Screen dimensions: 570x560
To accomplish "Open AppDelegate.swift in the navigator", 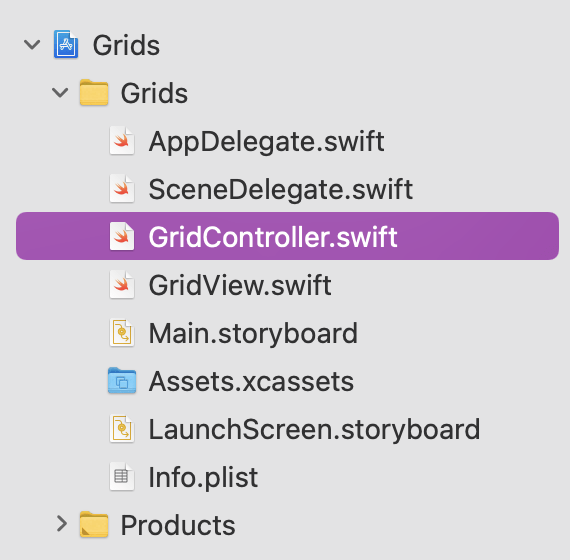I will 266,141.
